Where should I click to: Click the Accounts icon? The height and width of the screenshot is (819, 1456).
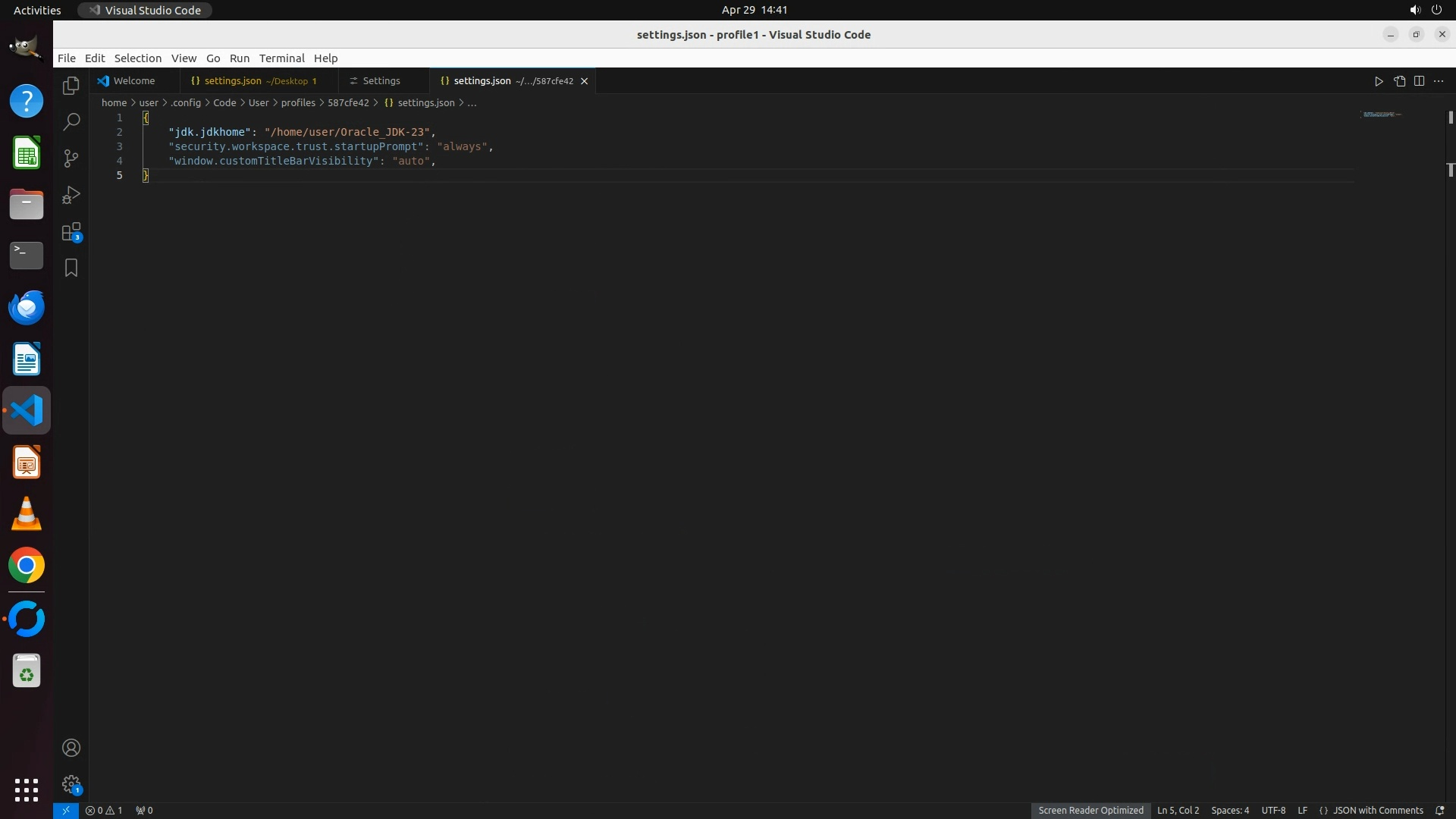point(71,748)
